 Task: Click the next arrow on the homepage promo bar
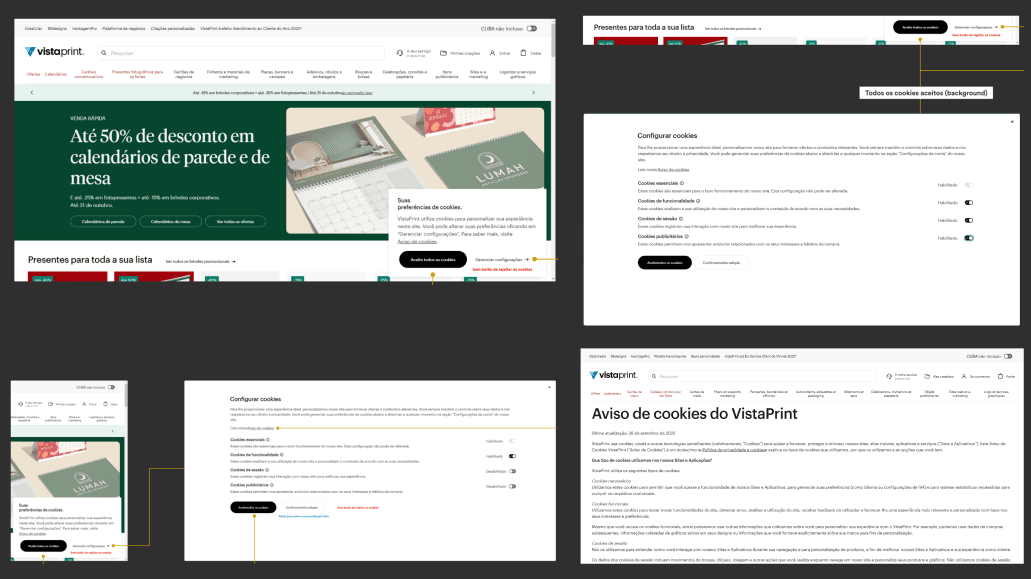[x=533, y=93]
